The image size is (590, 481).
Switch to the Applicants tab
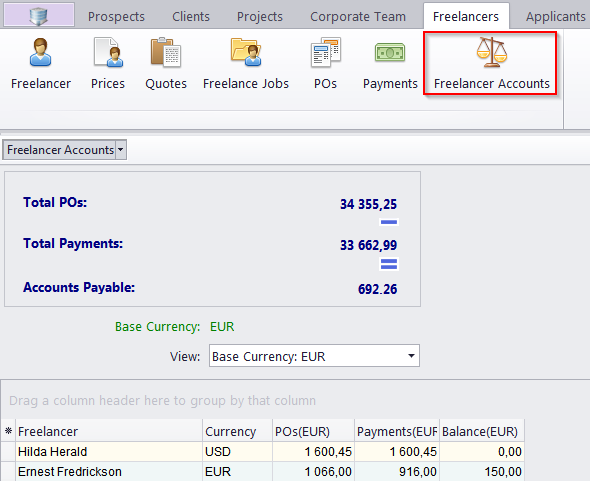[555, 17]
